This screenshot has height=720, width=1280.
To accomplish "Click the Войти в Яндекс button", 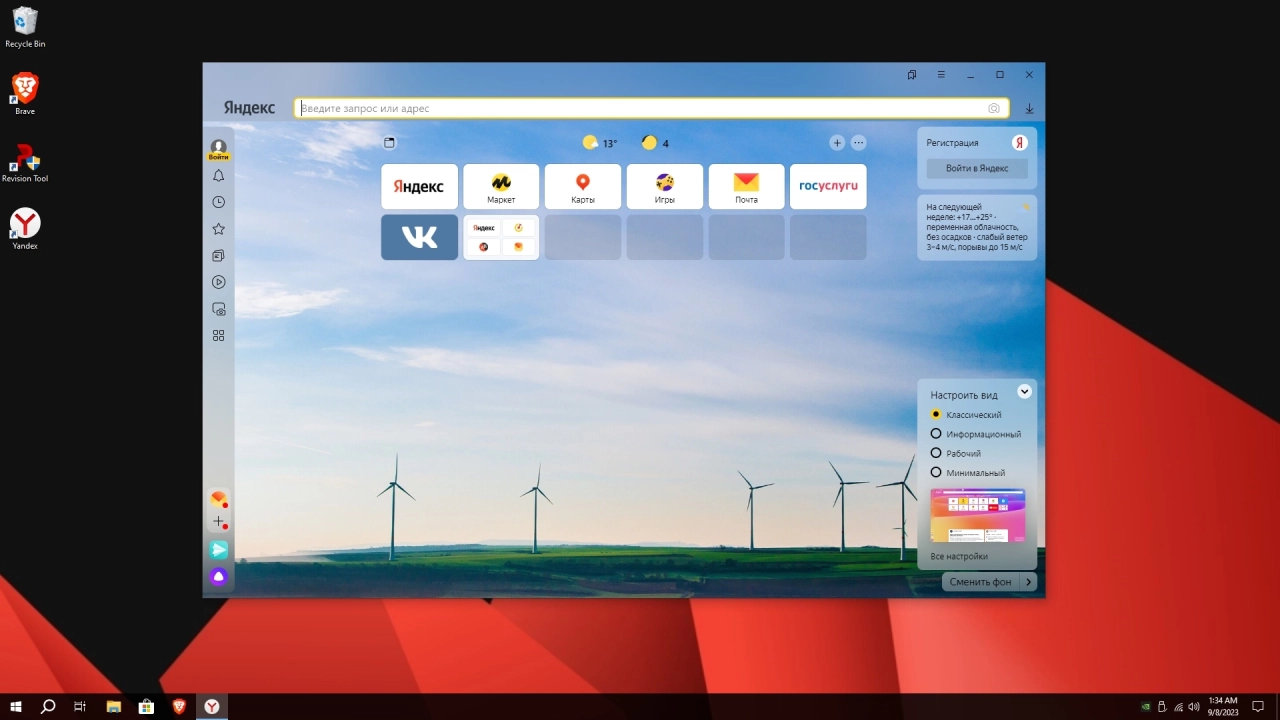I will click(x=977, y=168).
